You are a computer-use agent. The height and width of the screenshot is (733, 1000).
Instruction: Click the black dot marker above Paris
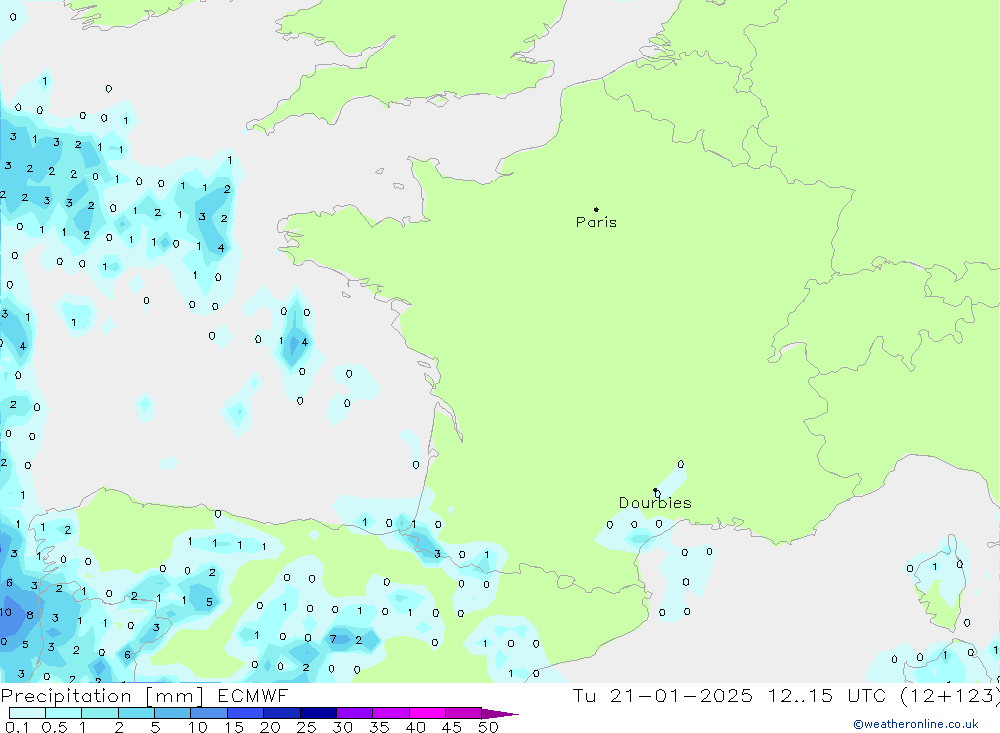[x=596, y=210]
